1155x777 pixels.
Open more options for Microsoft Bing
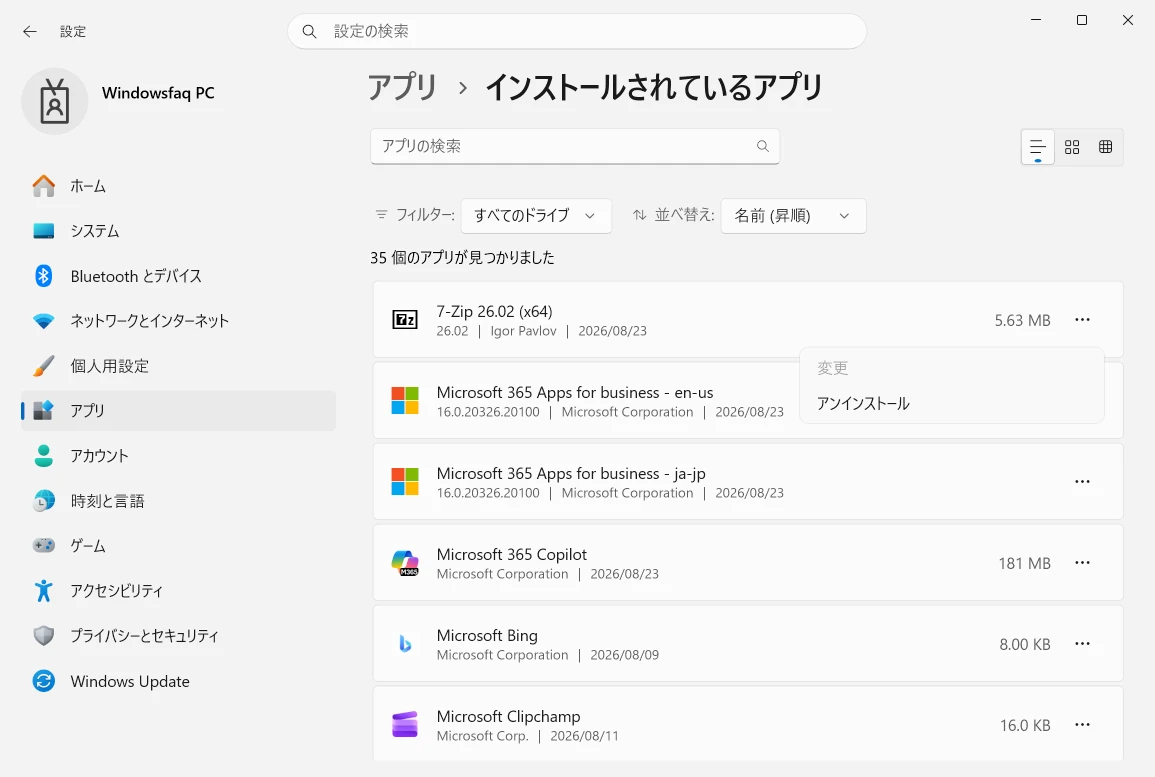point(1082,644)
